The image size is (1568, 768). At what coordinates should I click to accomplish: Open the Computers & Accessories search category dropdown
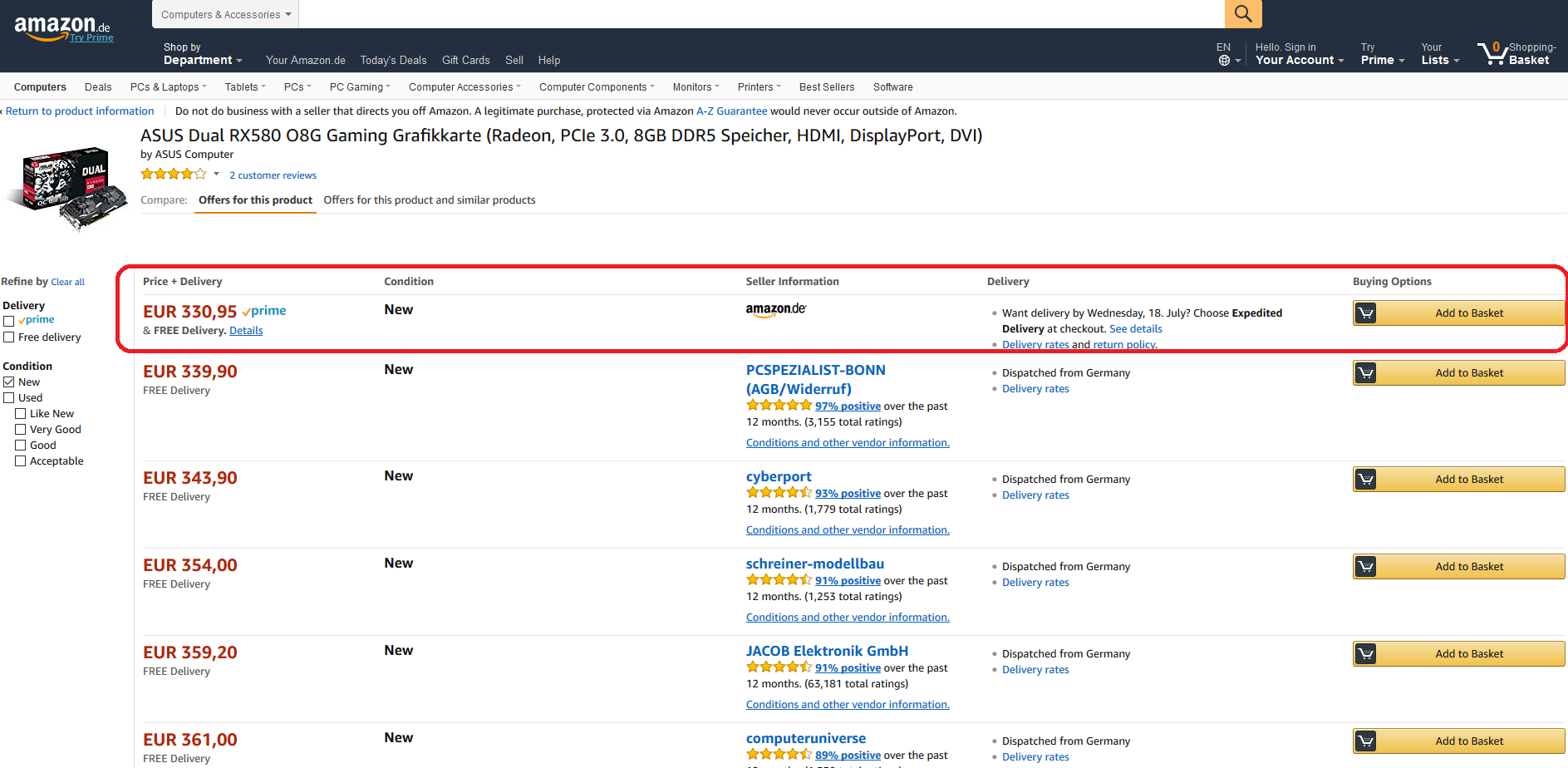225,14
